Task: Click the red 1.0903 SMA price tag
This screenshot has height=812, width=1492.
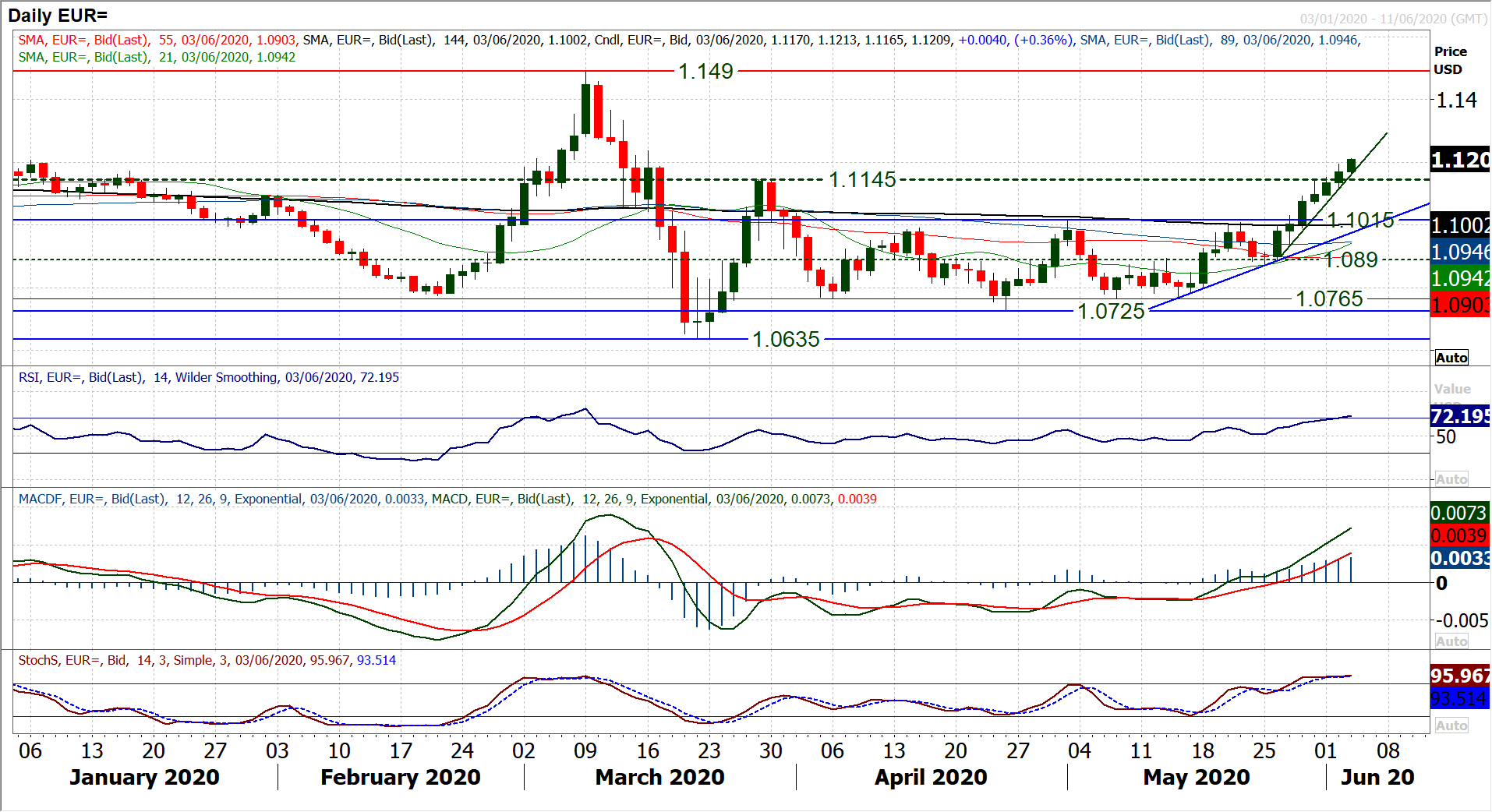Action: click(x=1460, y=305)
